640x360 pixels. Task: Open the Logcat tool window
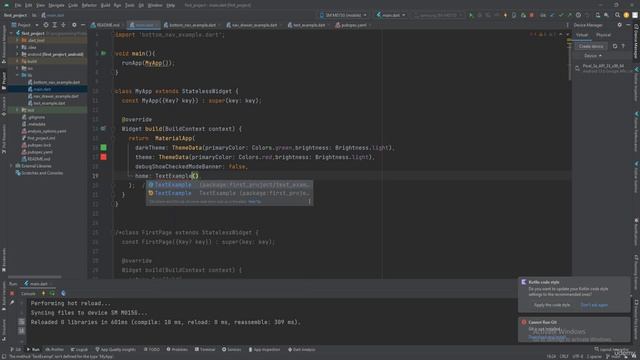coord(79,350)
